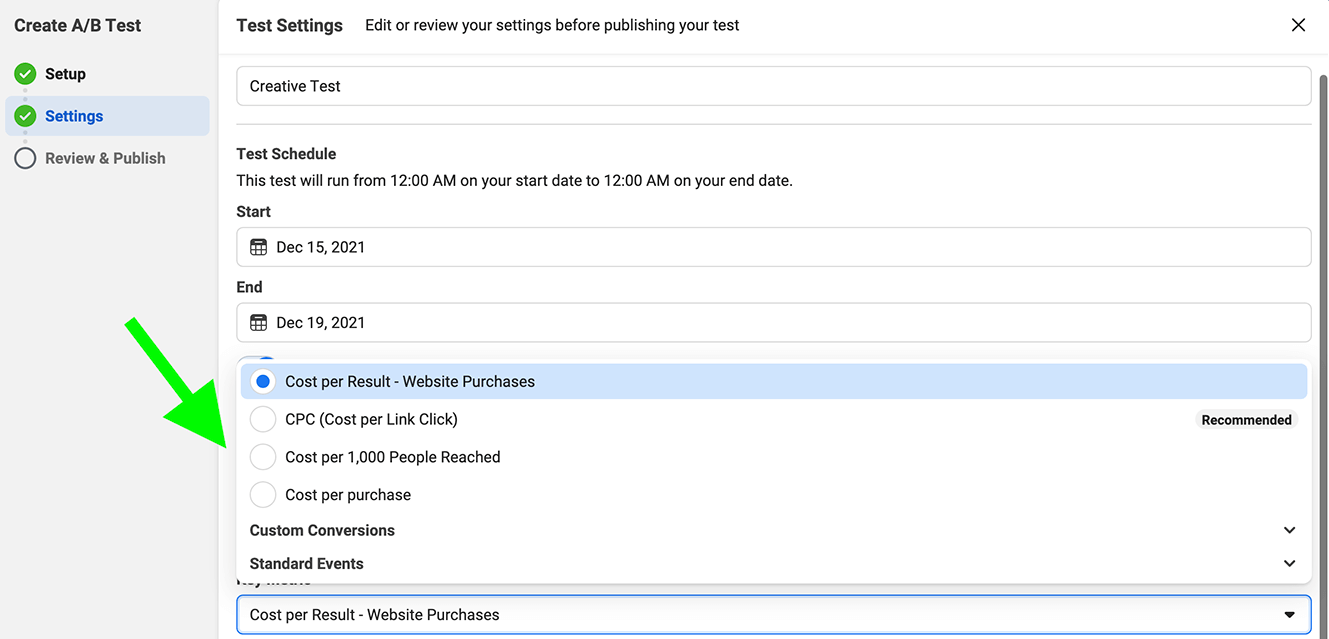Click the Review & Publish step circle icon
Viewport: 1329px width, 639px height.
(x=26, y=158)
